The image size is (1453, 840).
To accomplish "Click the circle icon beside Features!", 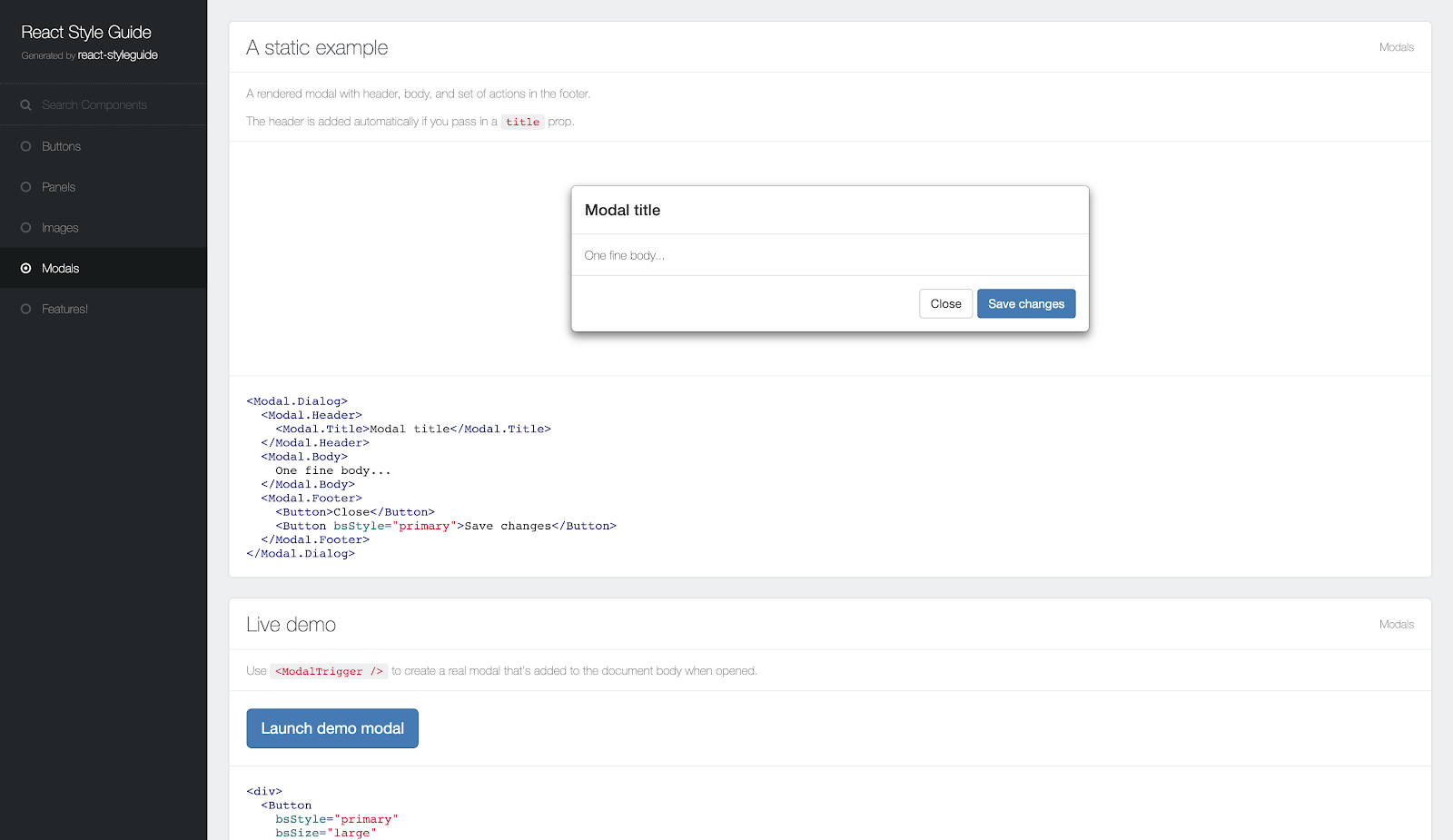I will 26,309.
